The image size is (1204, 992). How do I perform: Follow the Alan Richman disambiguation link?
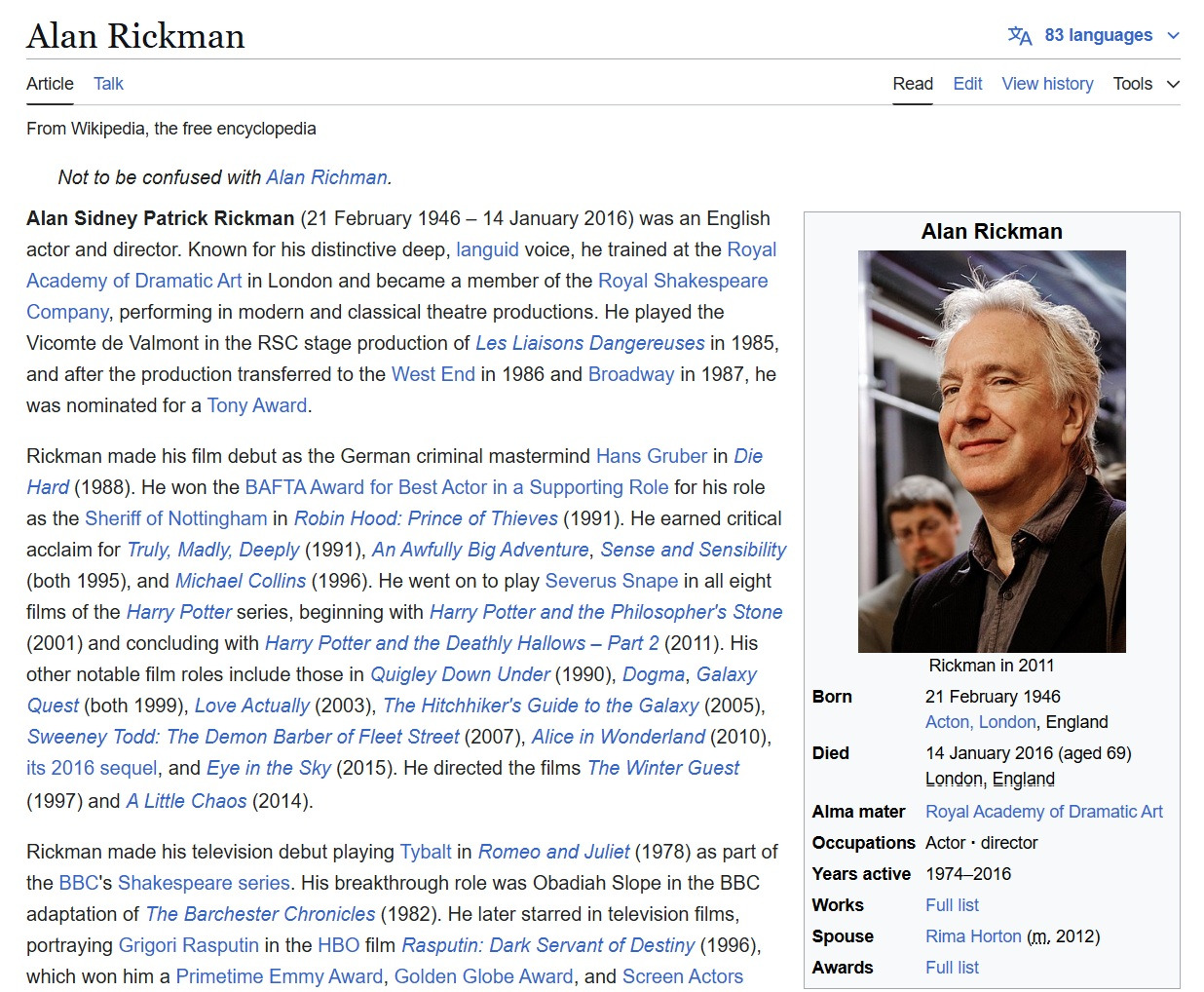point(326,177)
